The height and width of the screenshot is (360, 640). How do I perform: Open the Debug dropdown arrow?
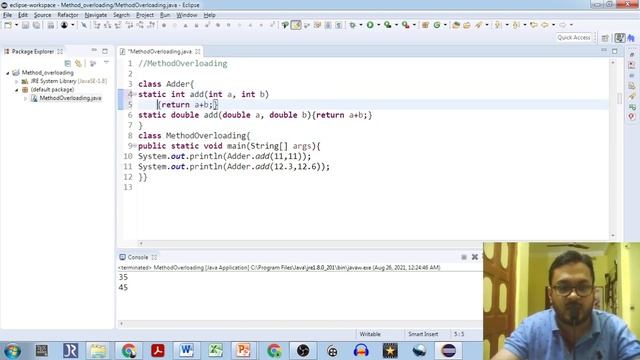pyautogui.click(x=361, y=25)
